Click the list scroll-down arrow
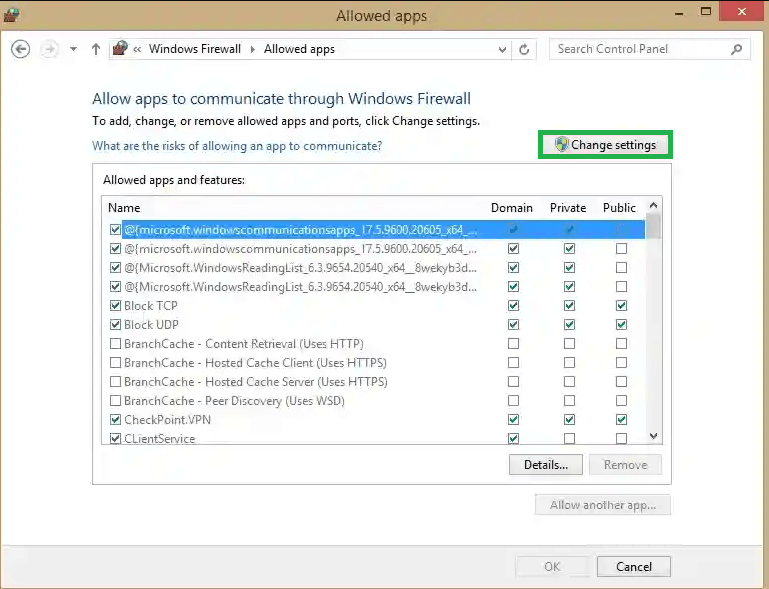769x589 pixels. tap(653, 436)
